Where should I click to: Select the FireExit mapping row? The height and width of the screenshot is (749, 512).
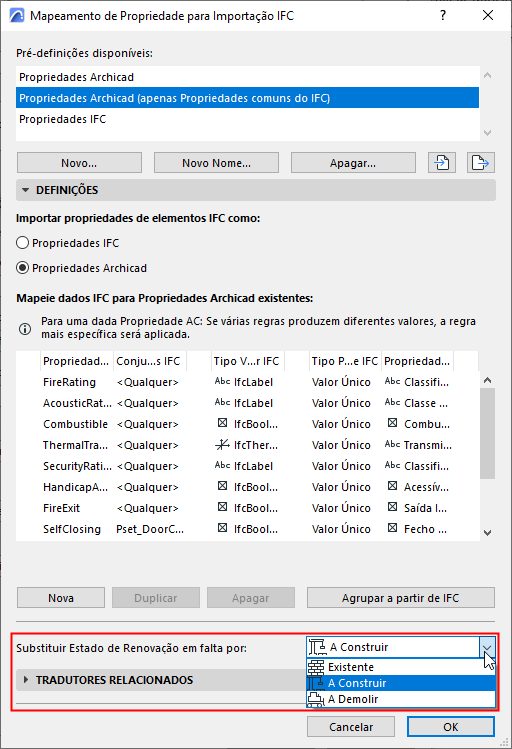click(x=247, y=508)
